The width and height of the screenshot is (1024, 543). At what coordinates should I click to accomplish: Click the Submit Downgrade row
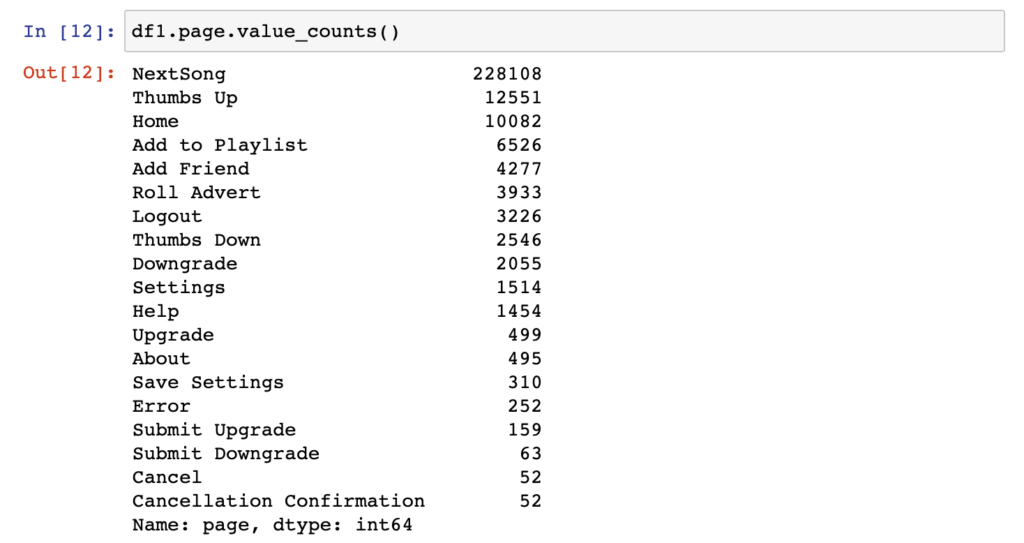337,453
